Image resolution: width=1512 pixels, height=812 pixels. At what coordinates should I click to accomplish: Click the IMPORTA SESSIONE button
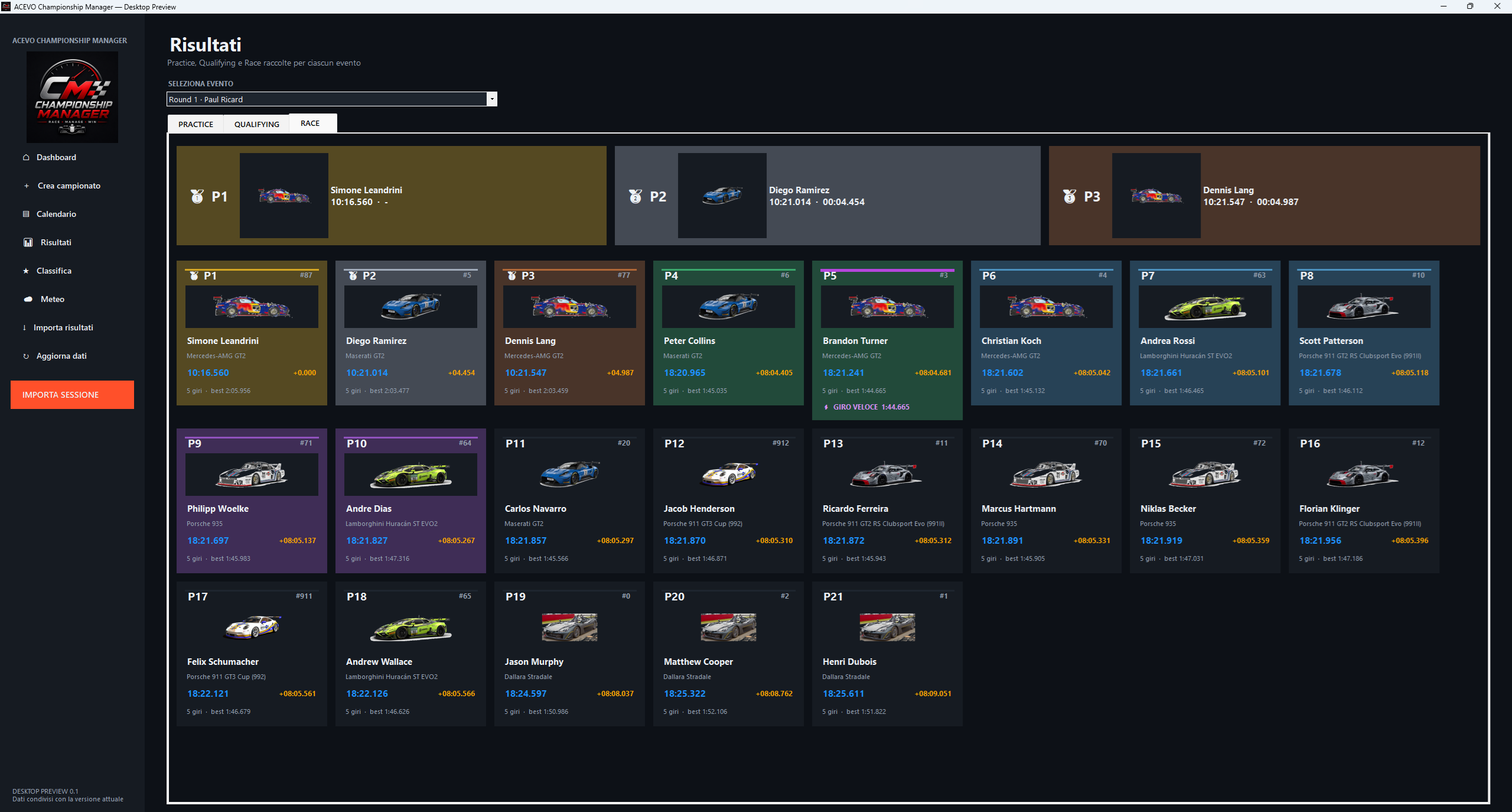pos(72,395)
